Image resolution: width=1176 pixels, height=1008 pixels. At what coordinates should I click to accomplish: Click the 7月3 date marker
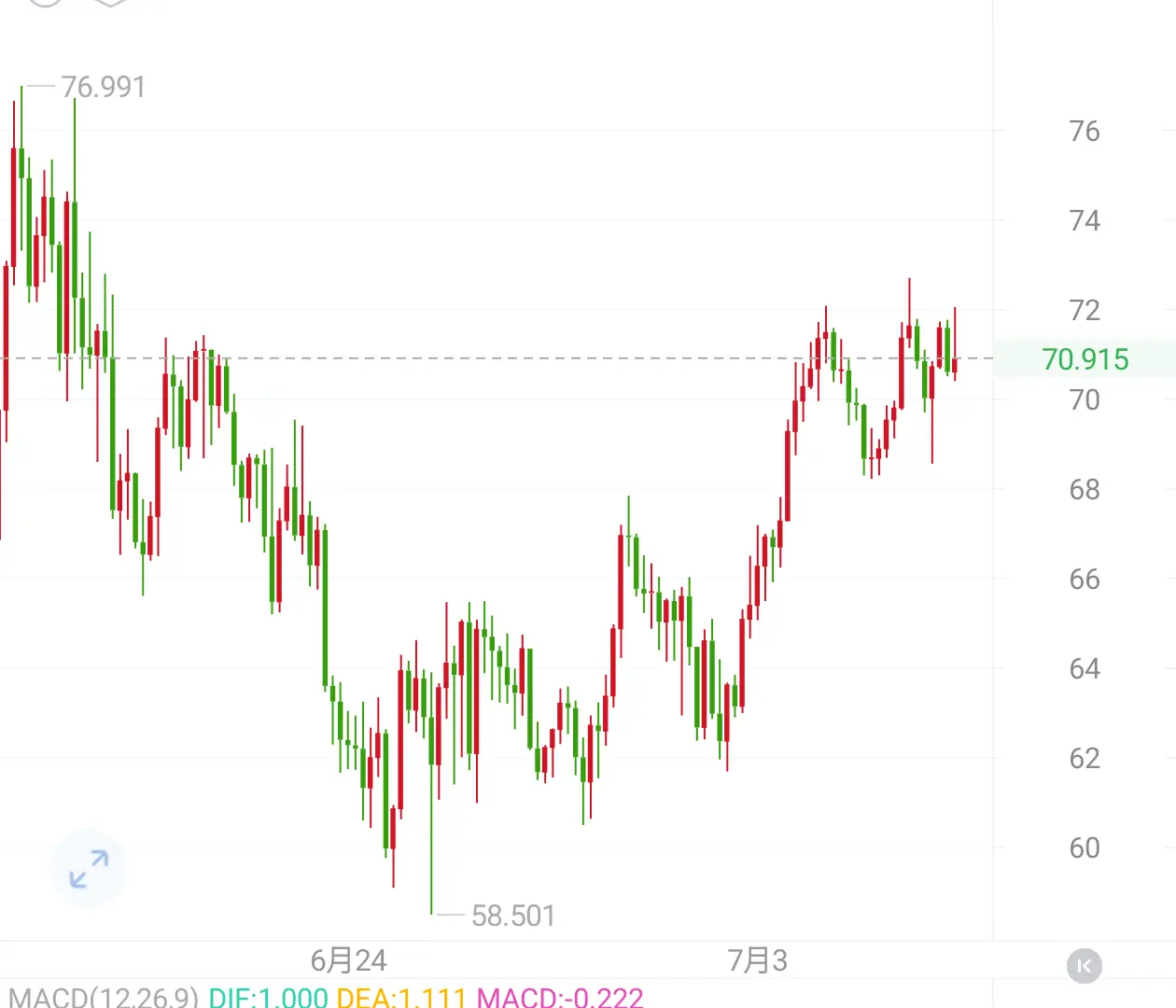758,960
